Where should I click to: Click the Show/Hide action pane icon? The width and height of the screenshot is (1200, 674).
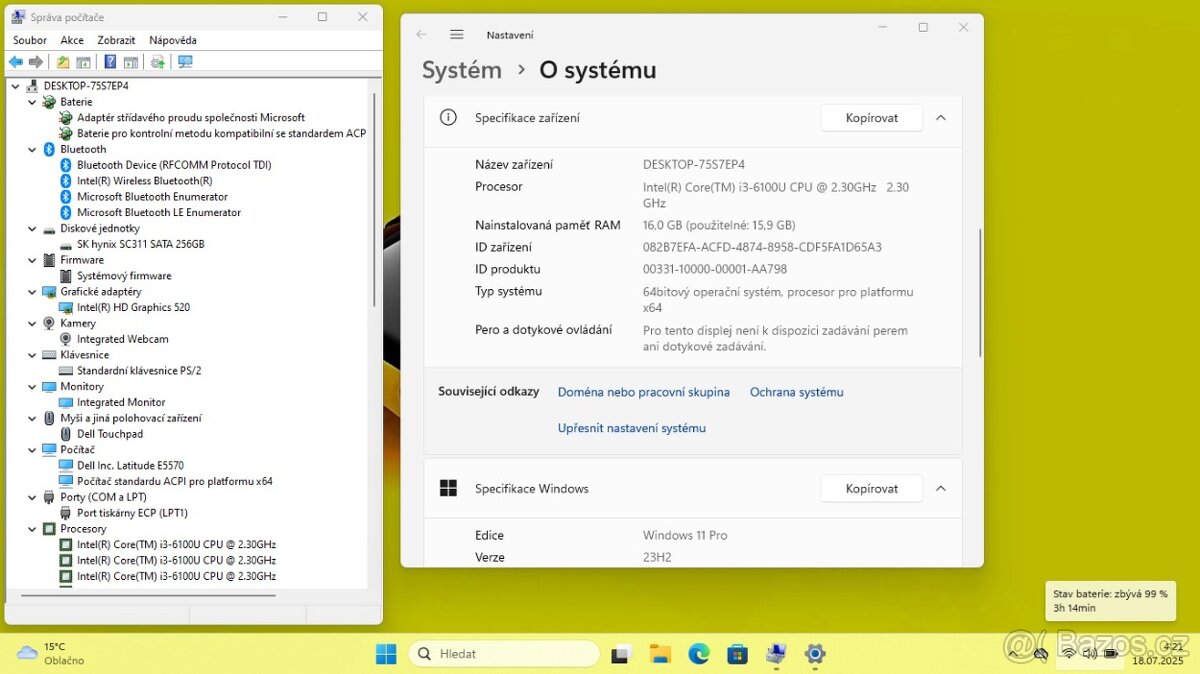point(131,62)
